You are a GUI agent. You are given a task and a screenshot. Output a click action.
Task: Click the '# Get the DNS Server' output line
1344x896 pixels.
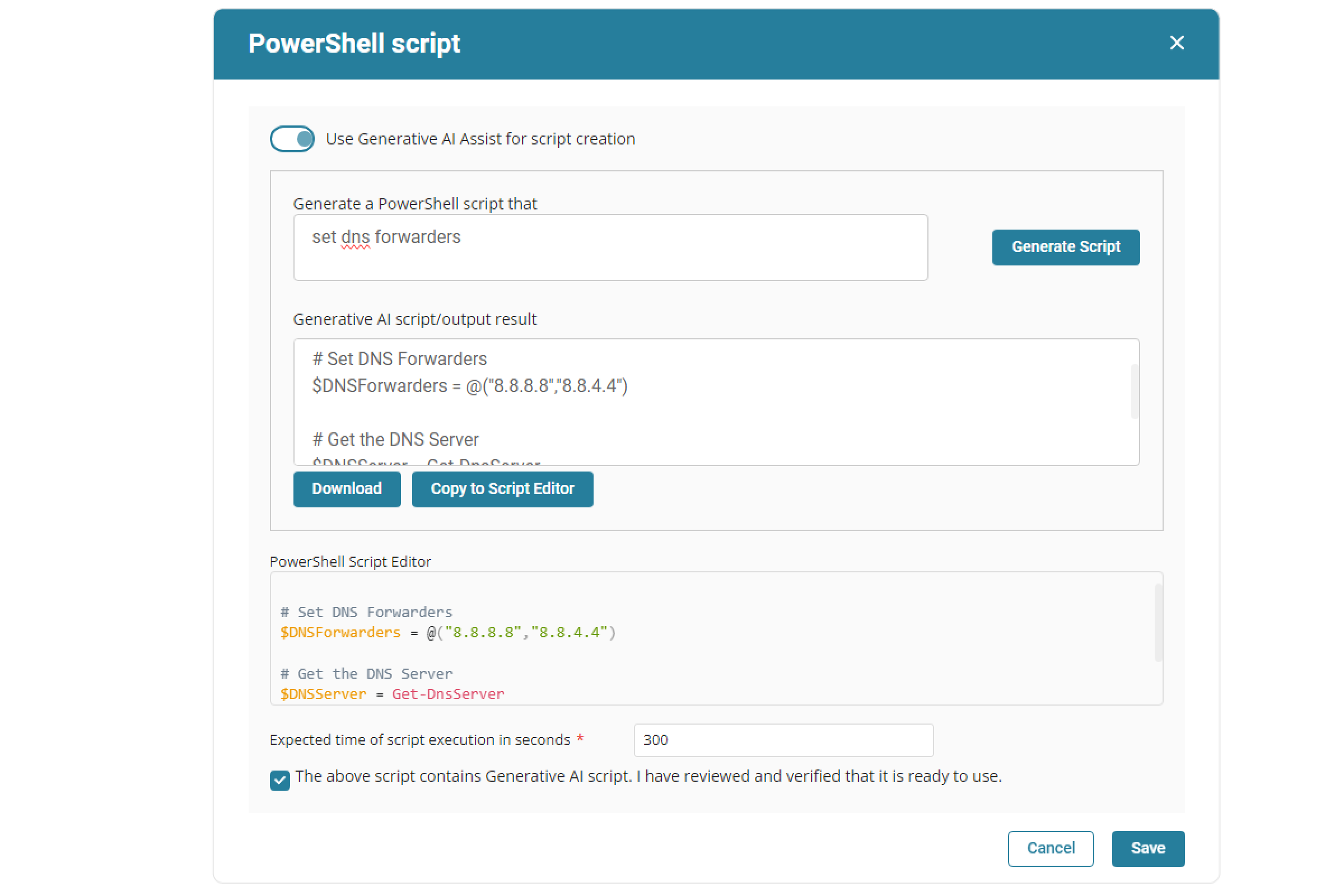(x=395, y=440)
